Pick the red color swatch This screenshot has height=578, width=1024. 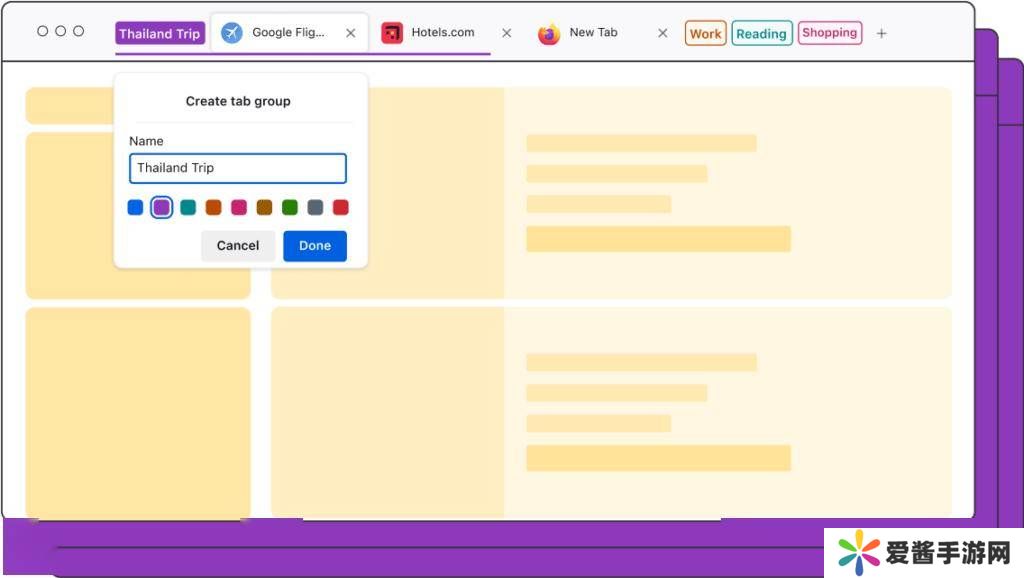[341, 208]
